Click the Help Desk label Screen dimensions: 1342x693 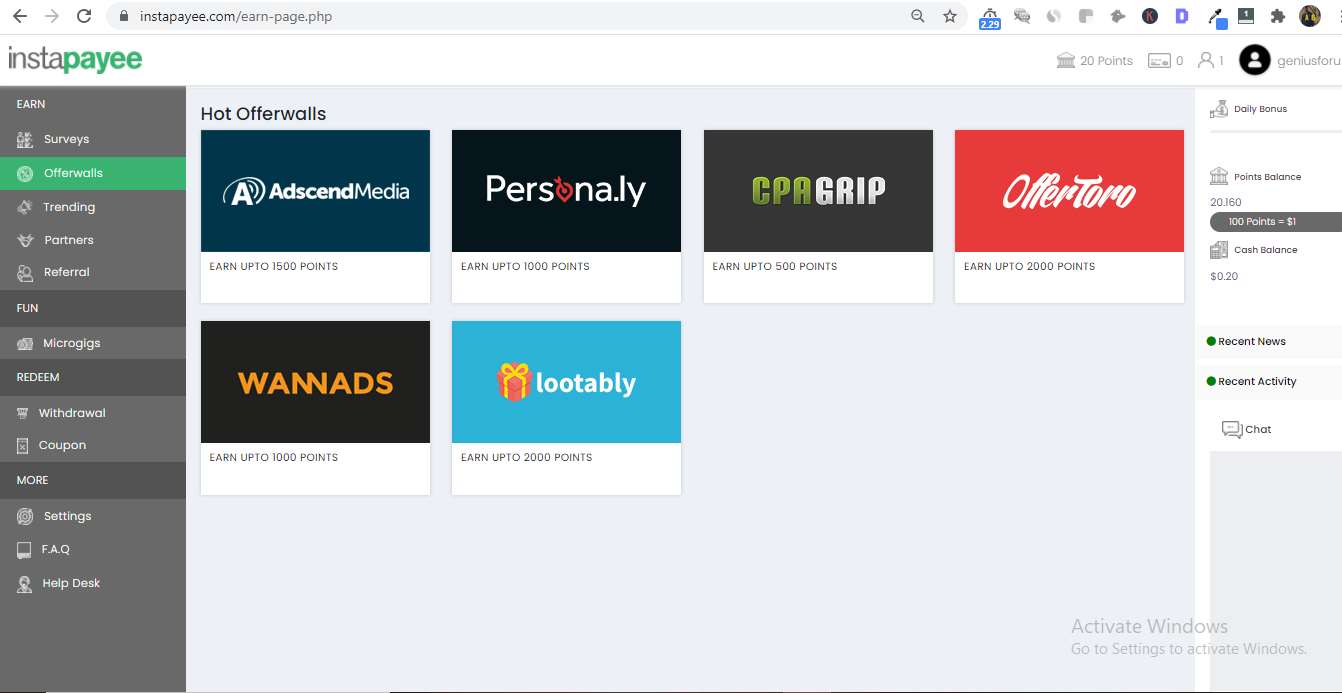coord(72,583)
